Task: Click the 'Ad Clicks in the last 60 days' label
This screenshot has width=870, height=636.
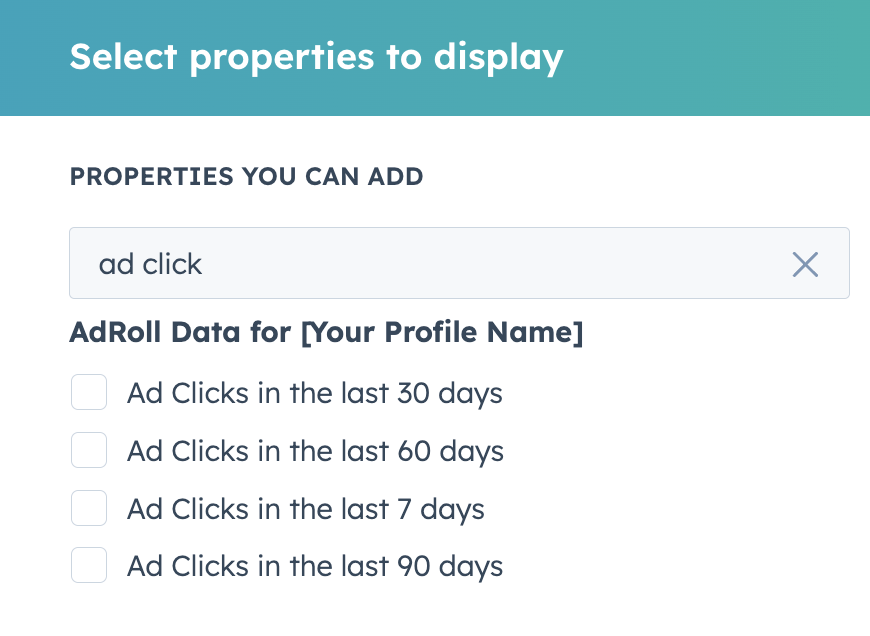Action: coord(315,451)
